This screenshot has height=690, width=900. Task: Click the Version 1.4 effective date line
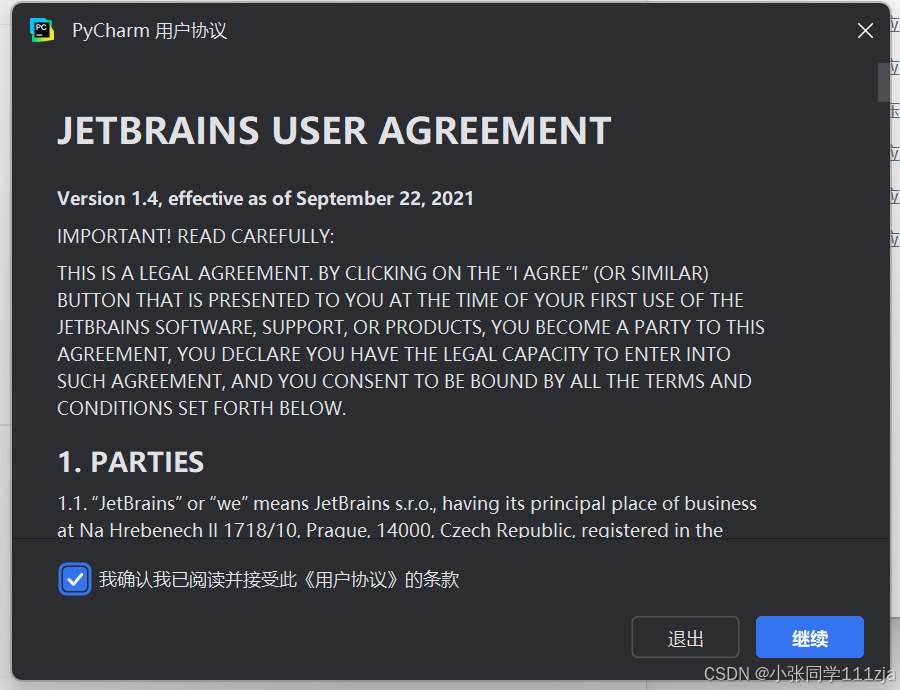(265, 199)
